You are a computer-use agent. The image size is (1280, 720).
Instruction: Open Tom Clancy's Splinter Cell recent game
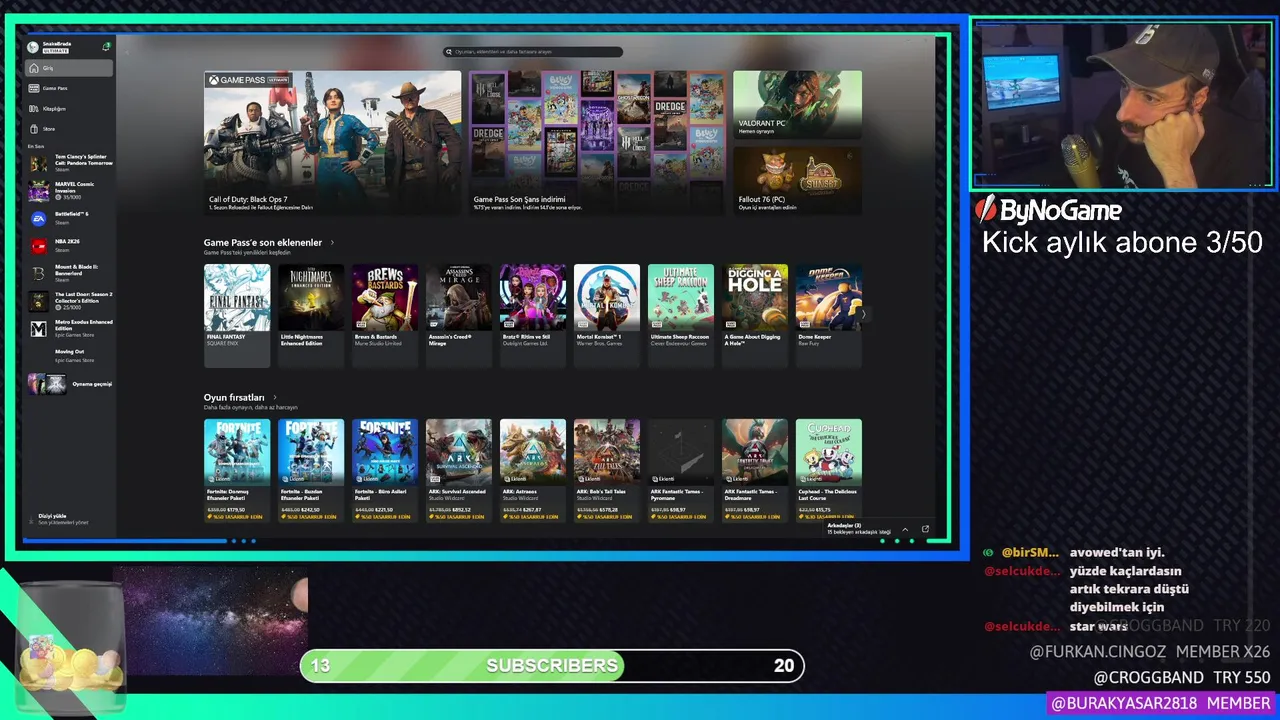coord(70,162)
